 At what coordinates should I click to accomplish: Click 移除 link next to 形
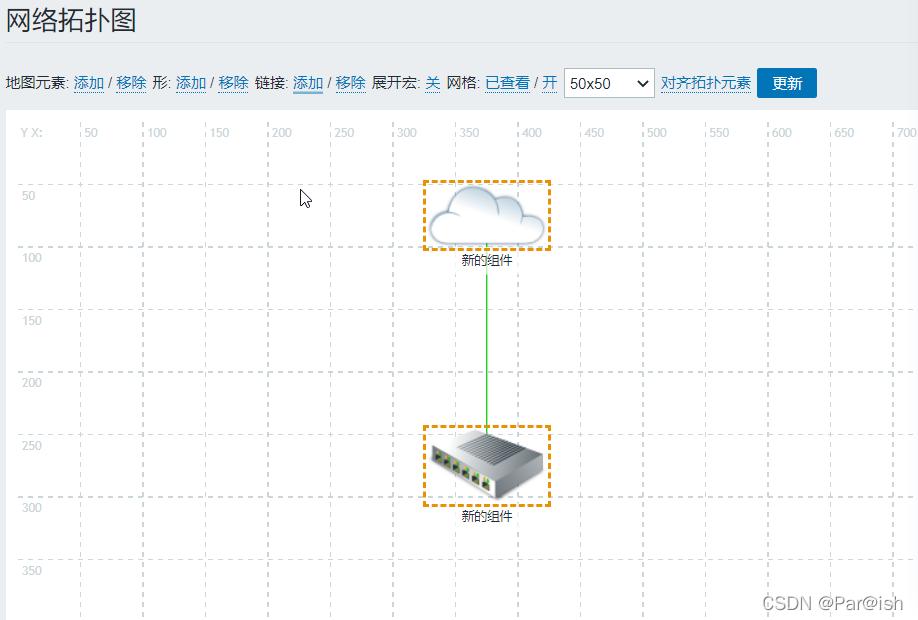[x=233, y=83]
